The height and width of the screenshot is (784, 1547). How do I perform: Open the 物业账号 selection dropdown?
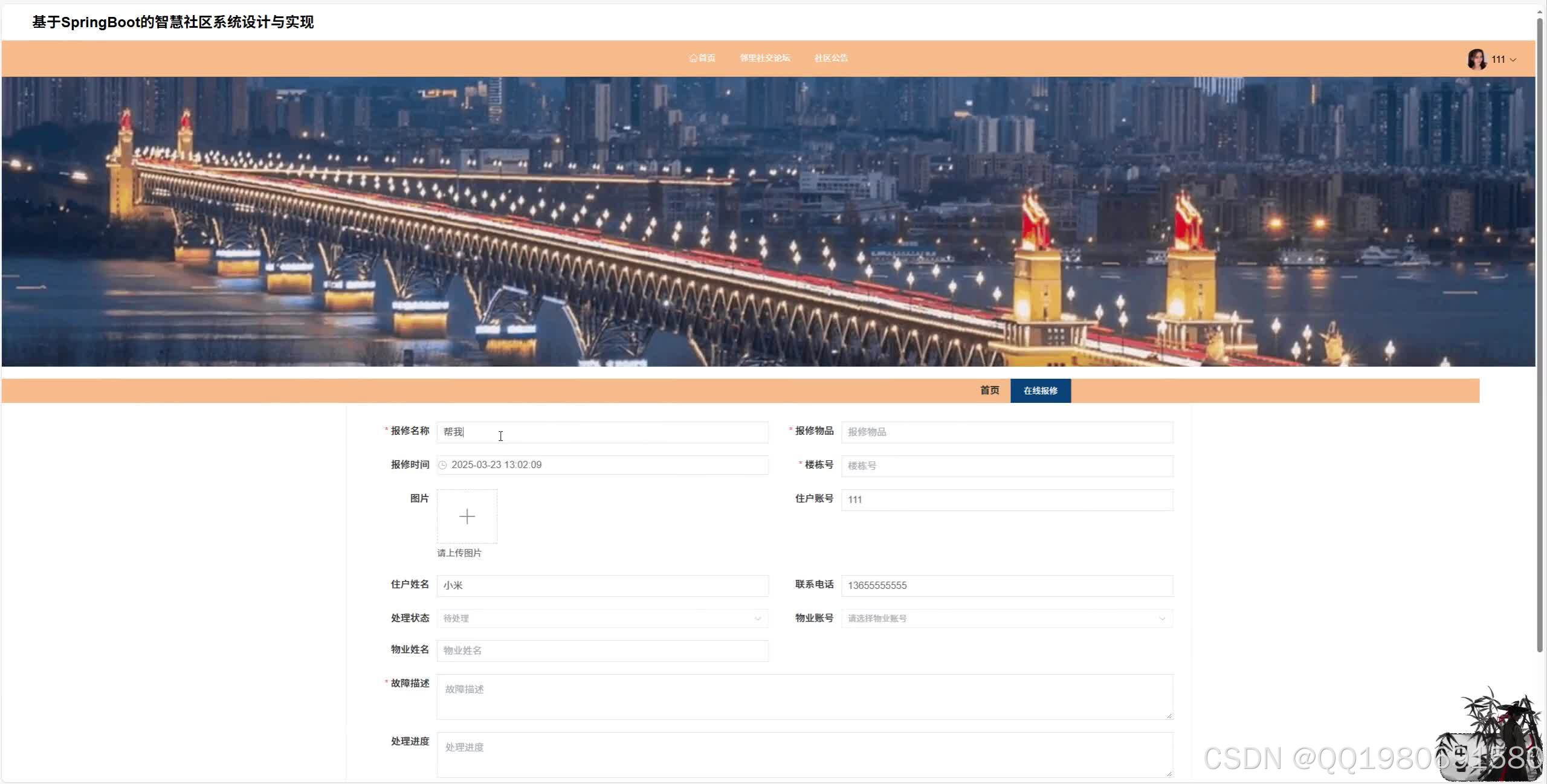pos(1006,619)
